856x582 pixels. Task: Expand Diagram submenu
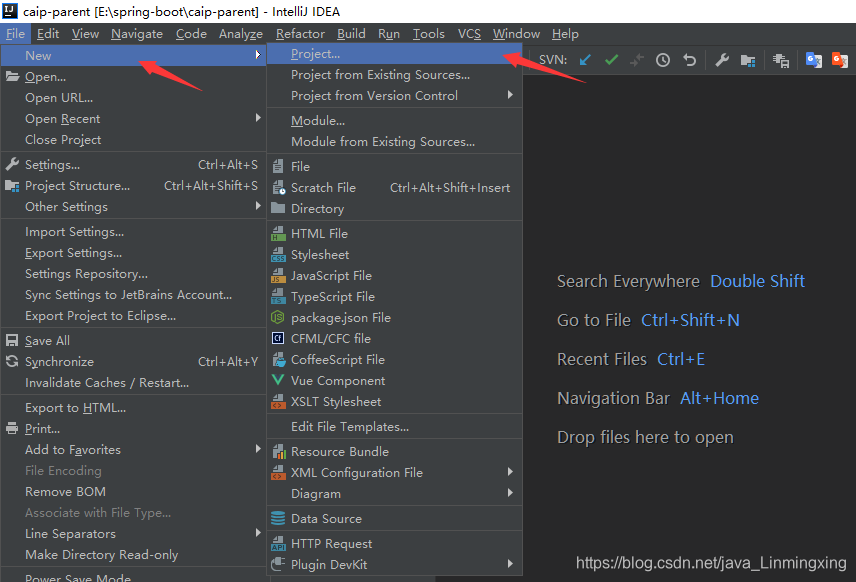coord(395,494)
